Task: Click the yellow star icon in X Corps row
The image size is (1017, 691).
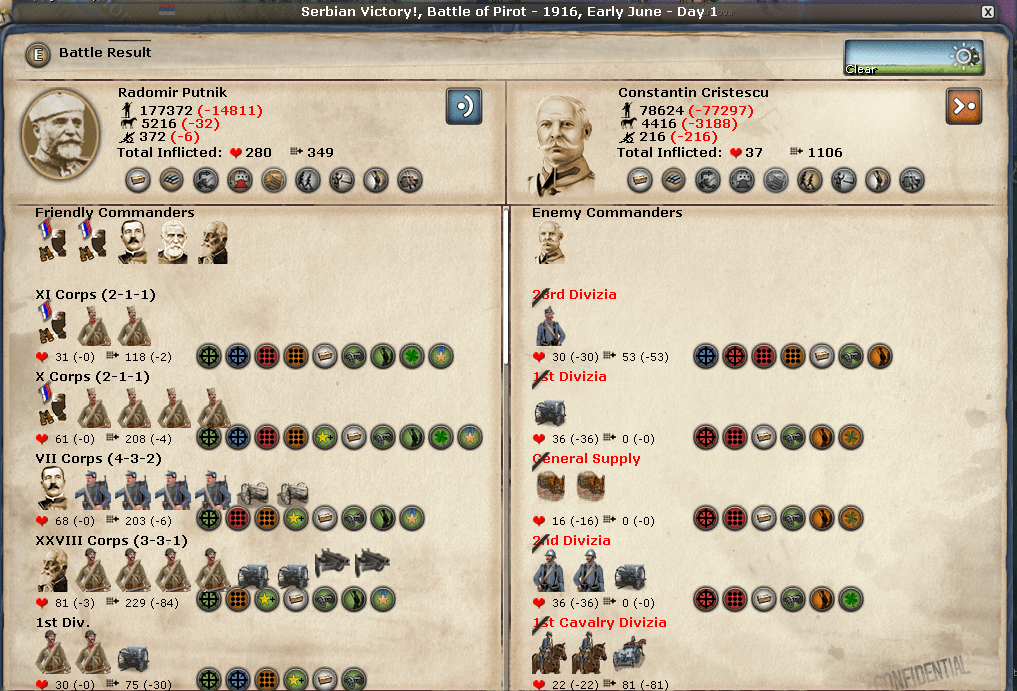Action: pyautogui.click(x=324, y=438)
